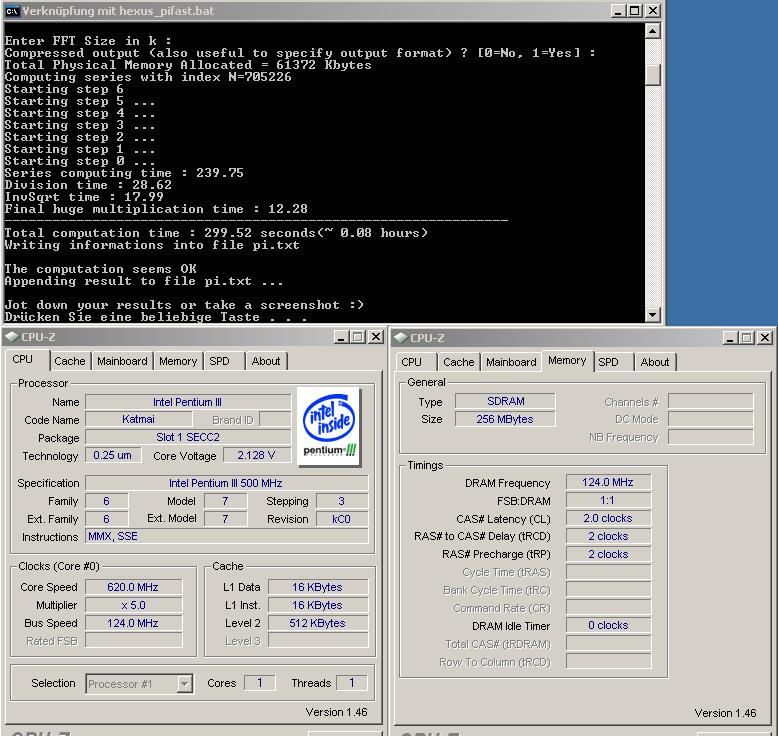This screenshot has width=778, height=736.
Task: Click the L1 Inst. cache value
Action: pos(318,605)
